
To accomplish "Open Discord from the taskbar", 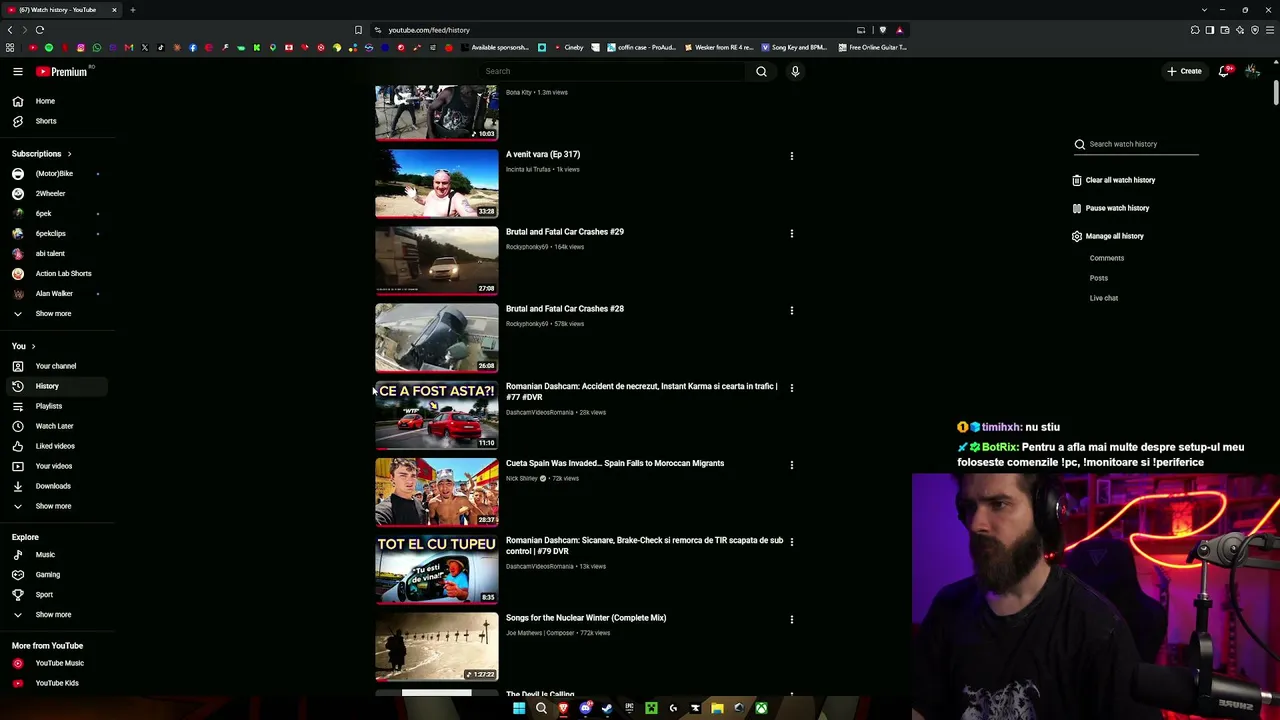I will pyautogui.click(x=585, y=708).
